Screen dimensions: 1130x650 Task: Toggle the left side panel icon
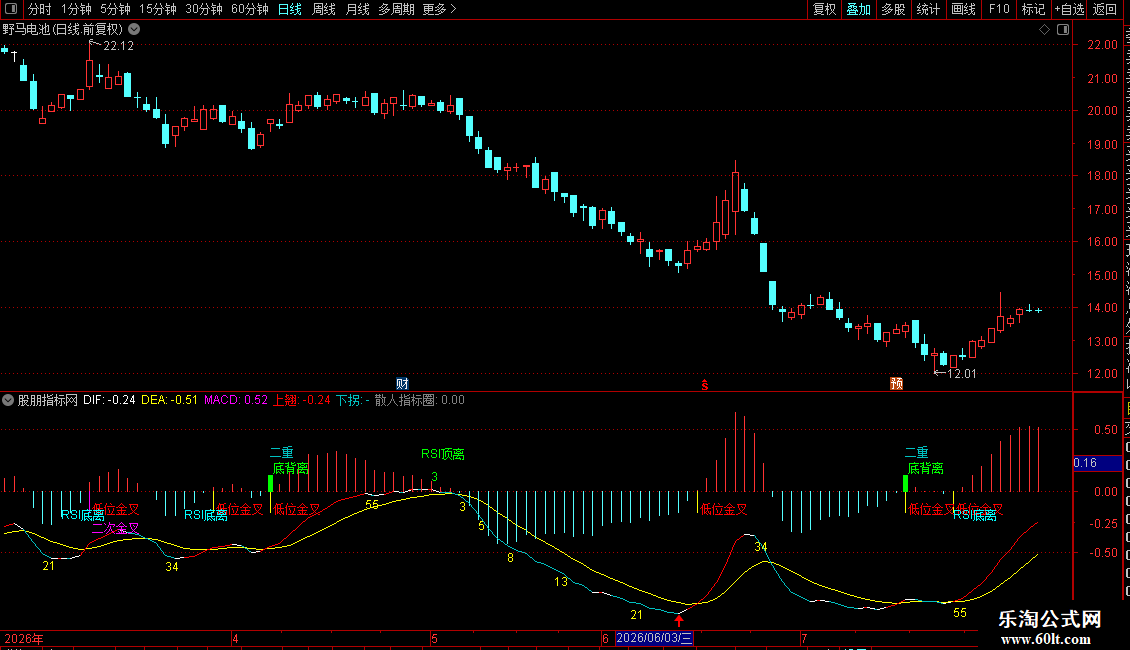(11, 9)
